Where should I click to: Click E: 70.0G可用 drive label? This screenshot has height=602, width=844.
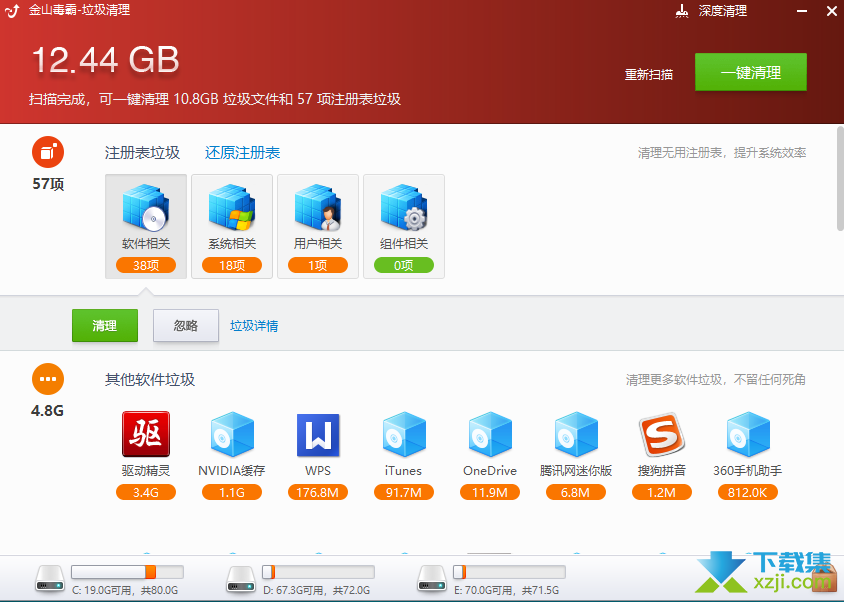[507, 590]
